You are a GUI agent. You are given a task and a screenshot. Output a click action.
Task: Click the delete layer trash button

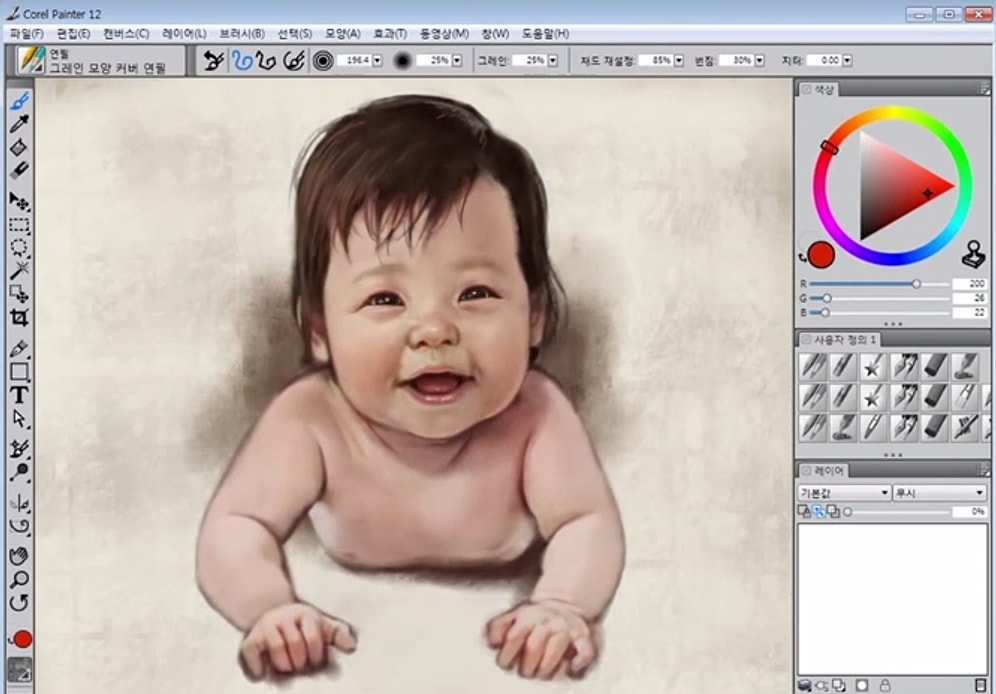(980, 686)
